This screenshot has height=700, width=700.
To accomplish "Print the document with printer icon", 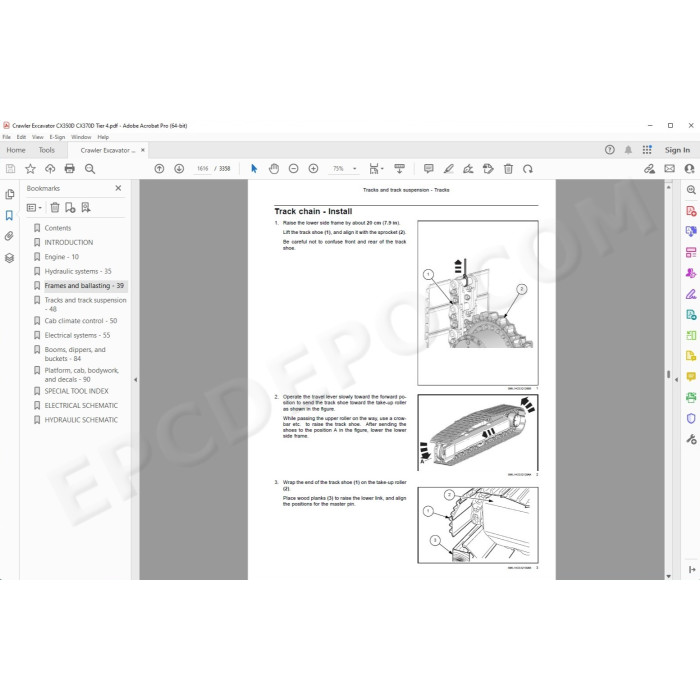I will point(70,169).
